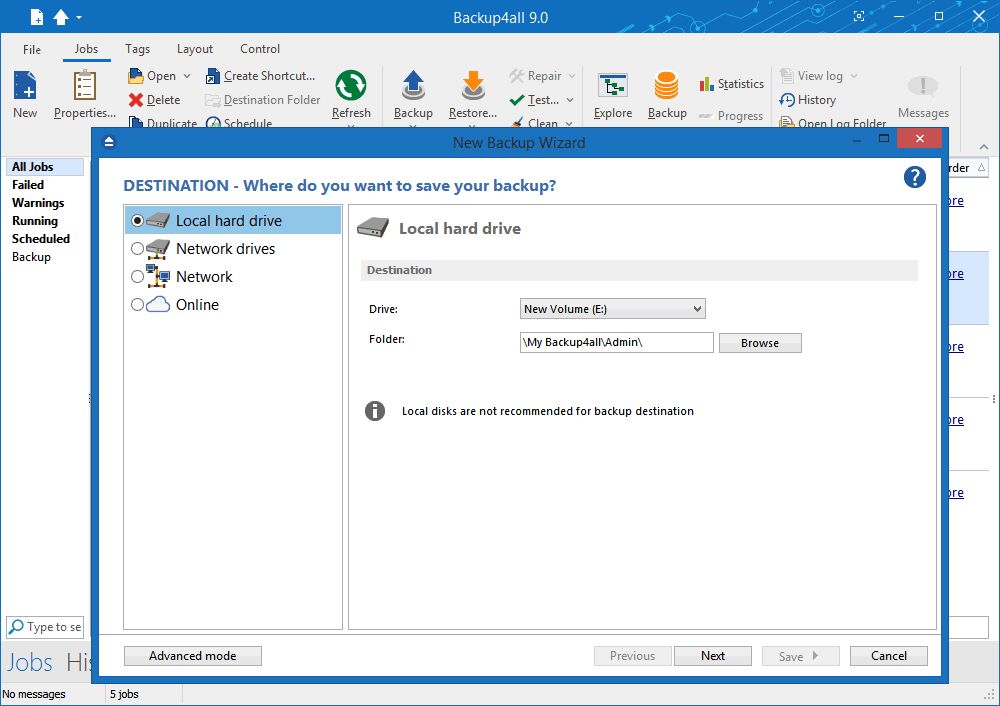The height and width of the screenshot is (706, 1000).
Task: Click the Repair wrench icon
Action: pyautogui.click(x=517, y=76)
